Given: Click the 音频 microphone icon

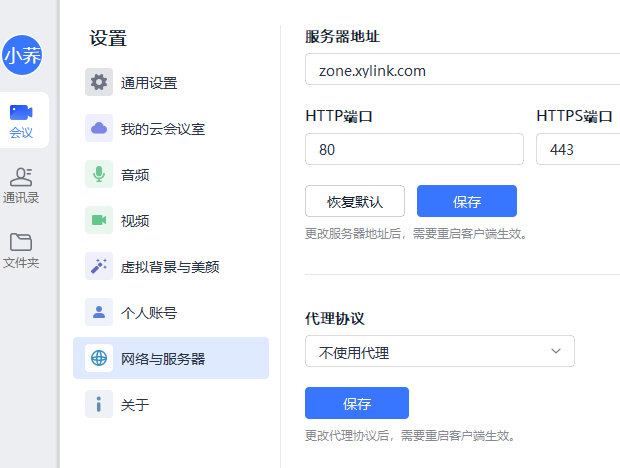Looking at the screenshot, I should click(99, 174).
